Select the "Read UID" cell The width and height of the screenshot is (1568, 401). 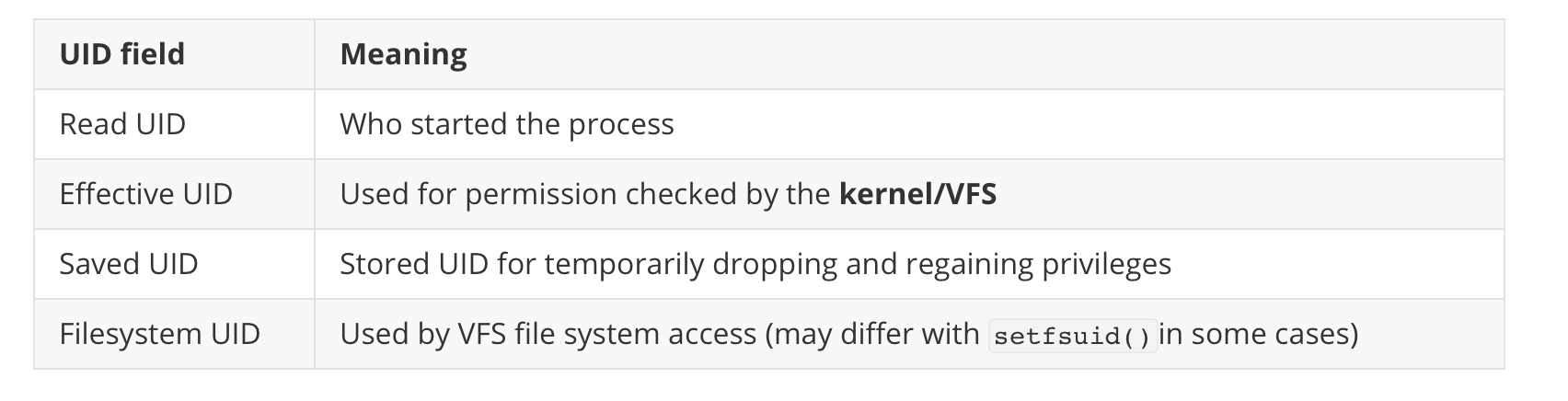coord(122,124)
